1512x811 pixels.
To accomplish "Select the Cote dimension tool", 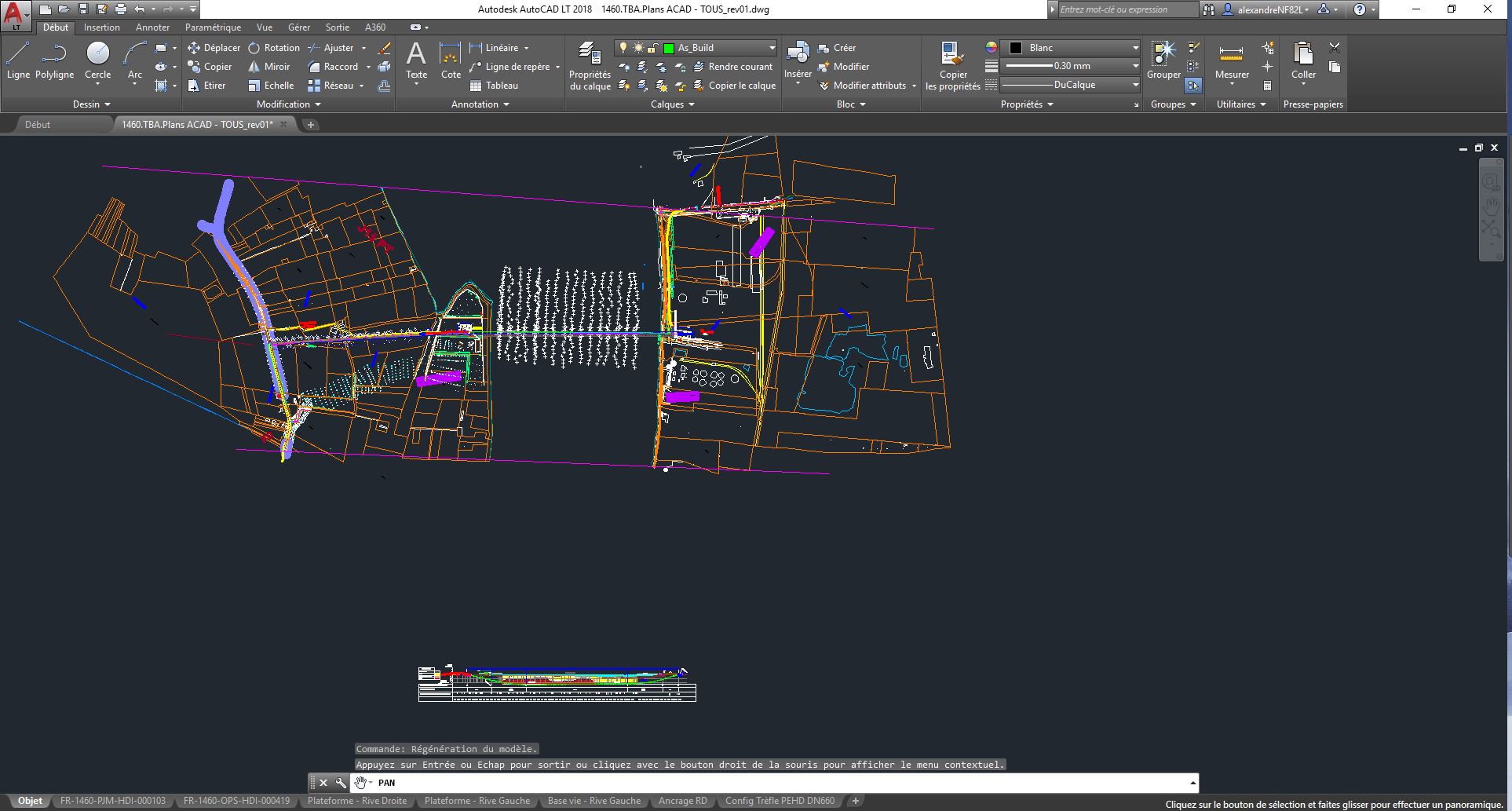I will [451, 60].
